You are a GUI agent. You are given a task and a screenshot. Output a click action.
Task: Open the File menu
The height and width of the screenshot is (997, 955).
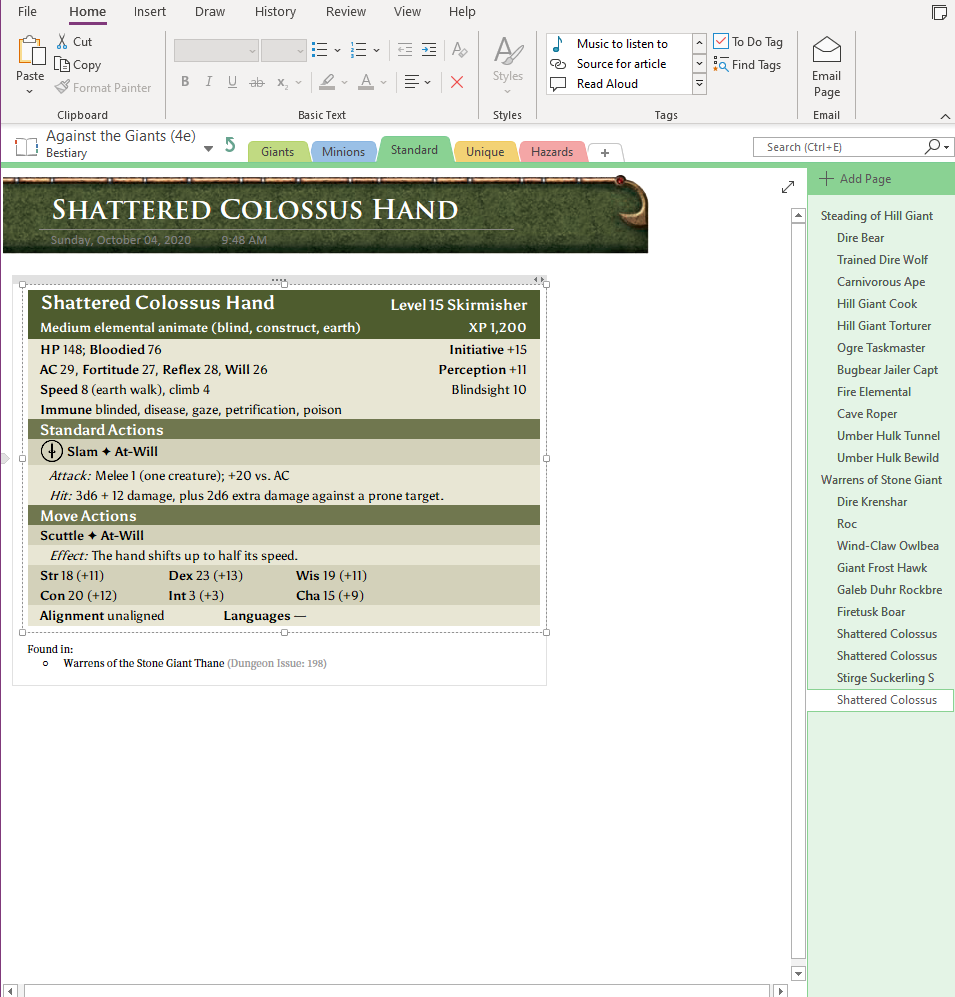coord(27,11)
